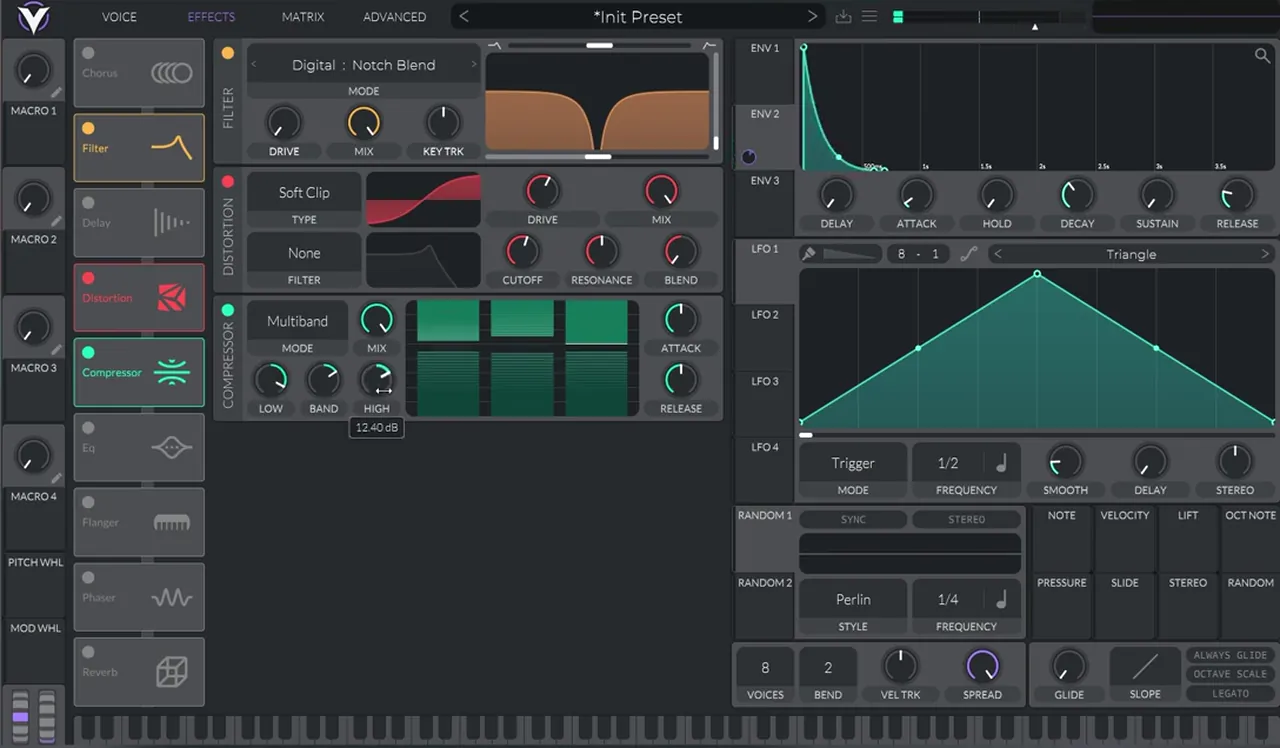Open the Digital : Notch Blend mode selector
The image size is (1280, 748).
tap(363, 65)
